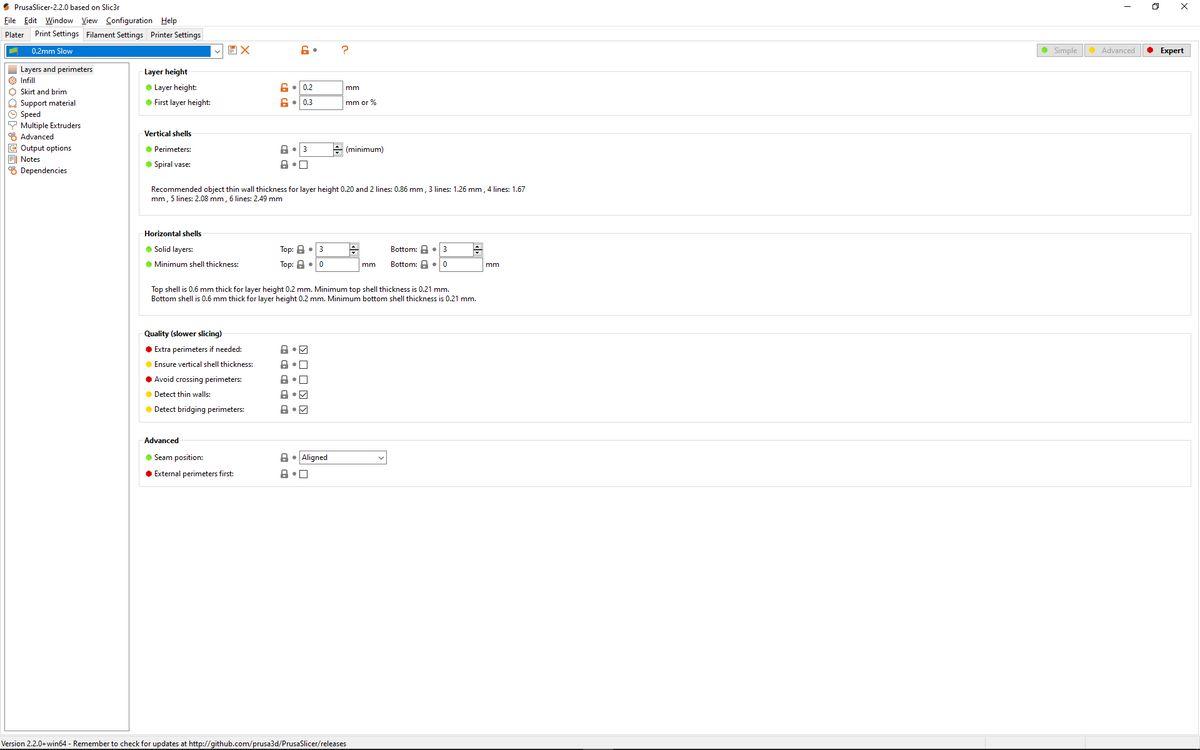Click the Multiple Extruders funnel icon in the sidebar
The width and height of the screenshot is (1200, 750).
[x=12, y=125]
